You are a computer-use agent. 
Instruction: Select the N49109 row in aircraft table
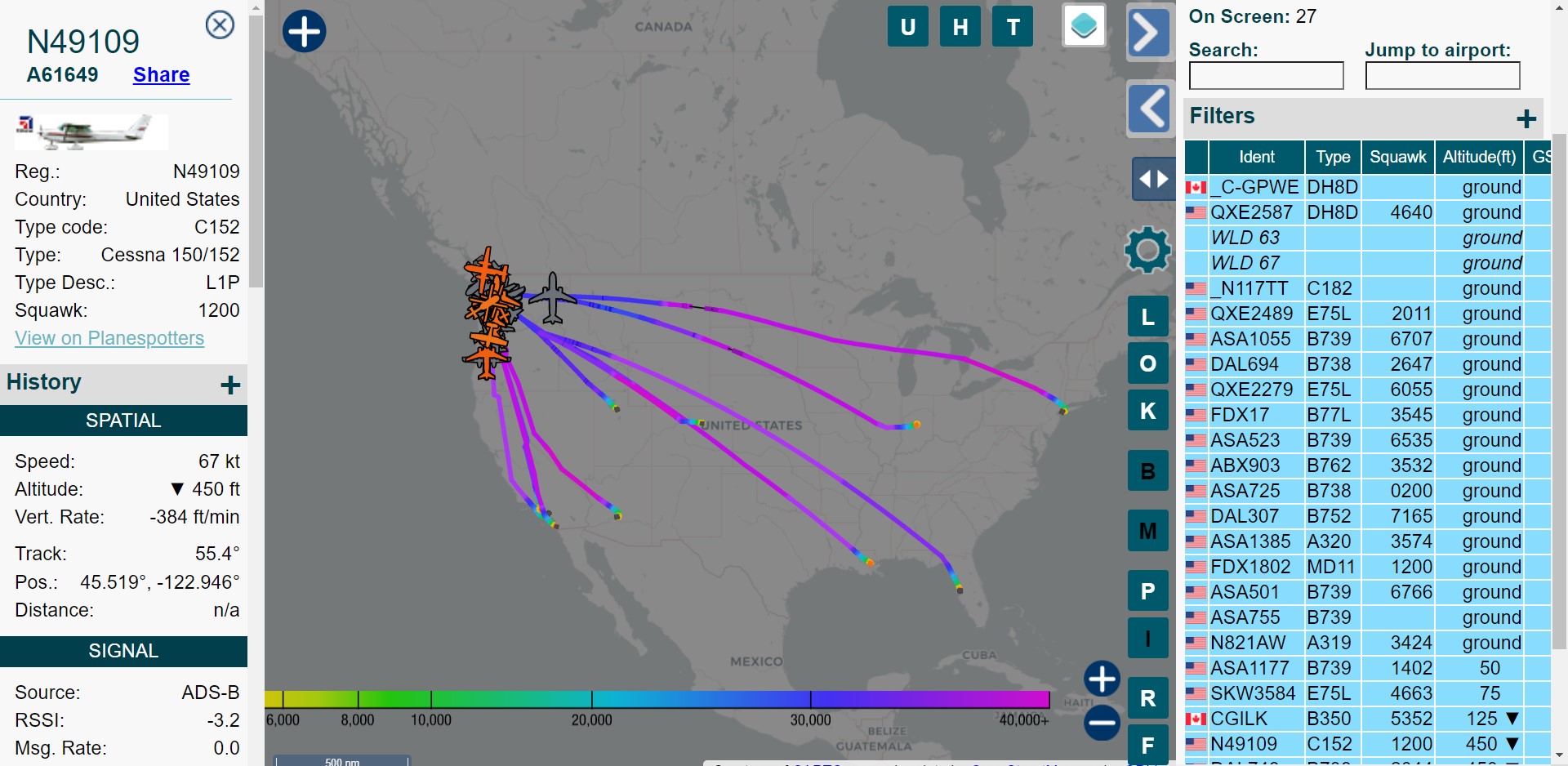point(1368,744)
